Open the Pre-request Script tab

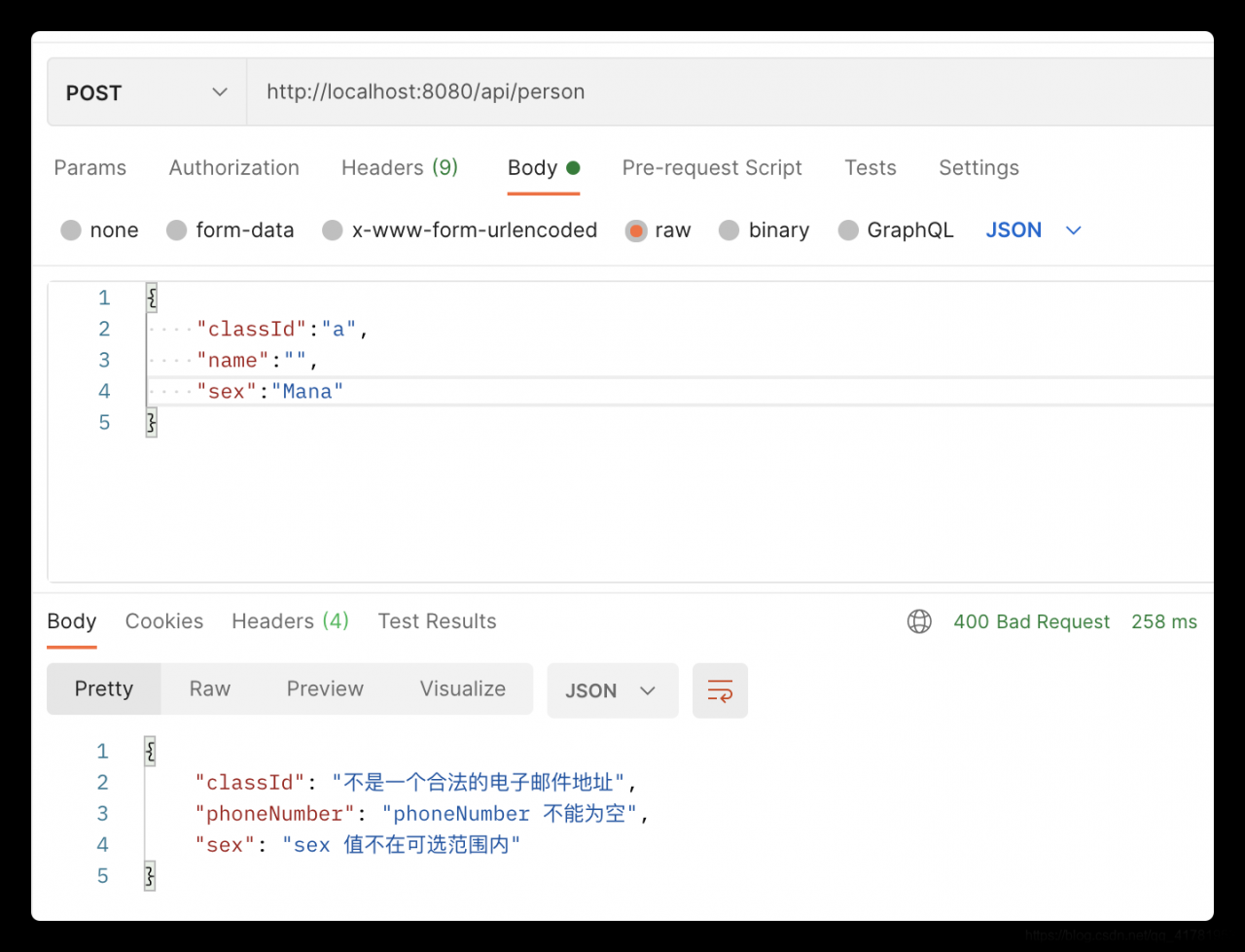click(712, 168)
